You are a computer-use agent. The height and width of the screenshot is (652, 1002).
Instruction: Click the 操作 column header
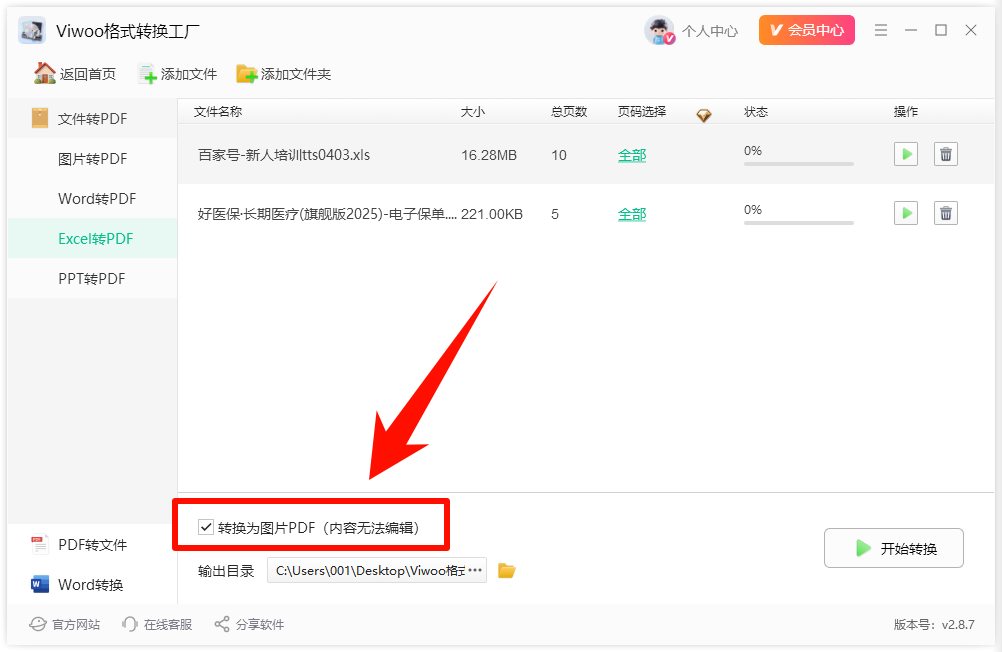tap(906, 112)
